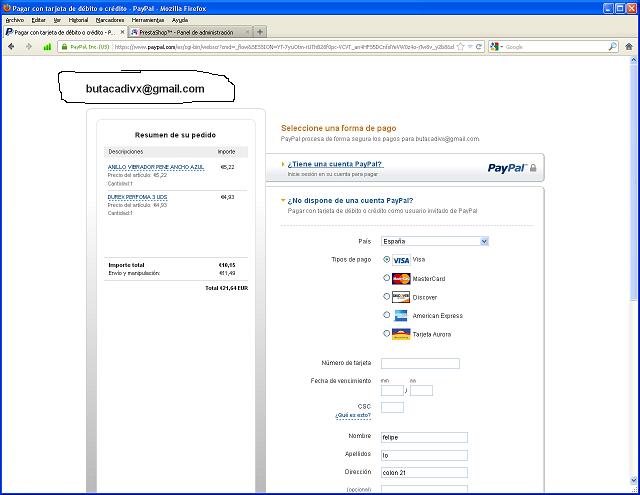Click the Total EUR amount text
Viewport: 640px width, 495px height.
coord(227,288)
